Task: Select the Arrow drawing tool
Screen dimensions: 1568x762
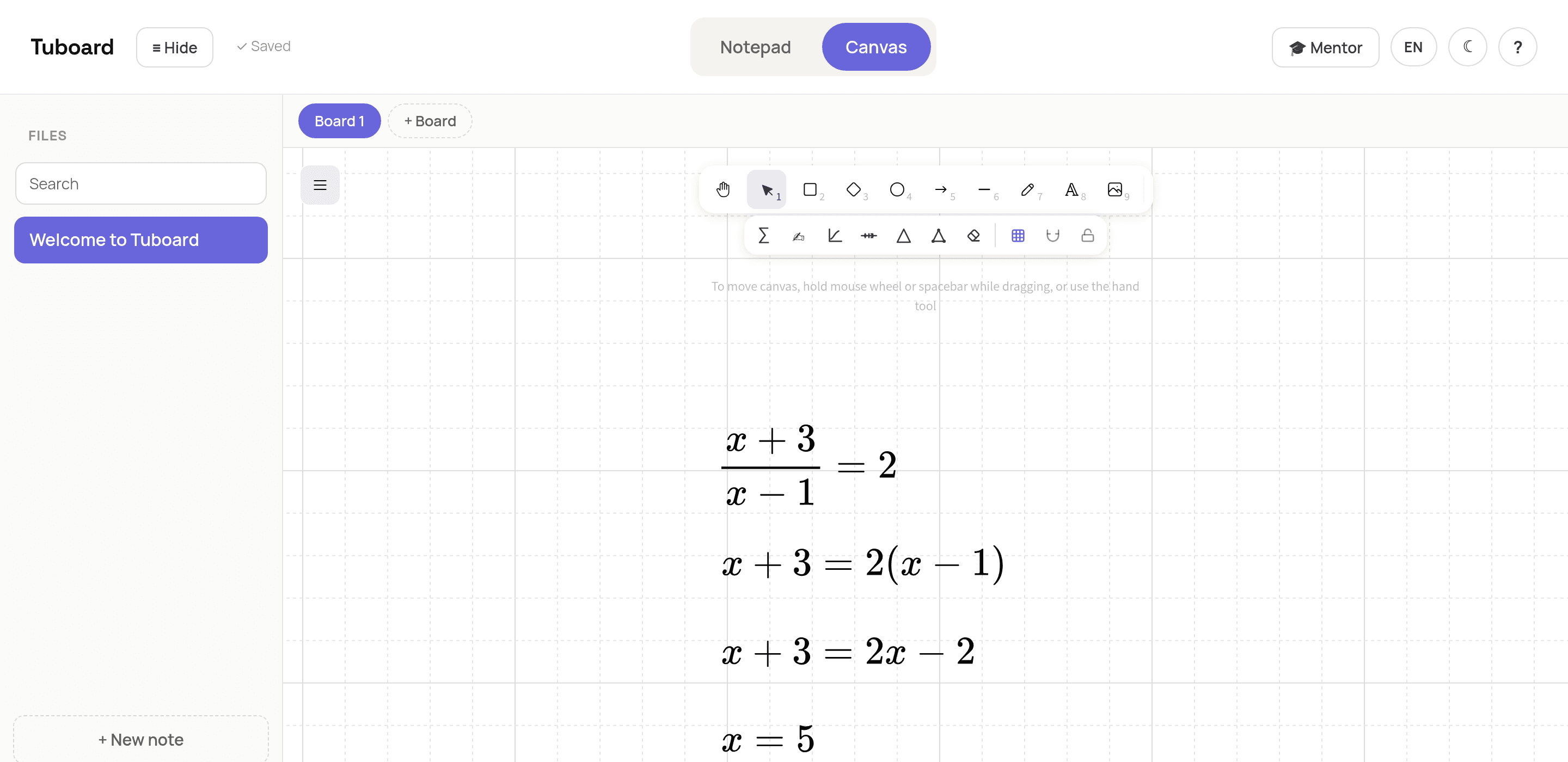Action: point(941,189)
